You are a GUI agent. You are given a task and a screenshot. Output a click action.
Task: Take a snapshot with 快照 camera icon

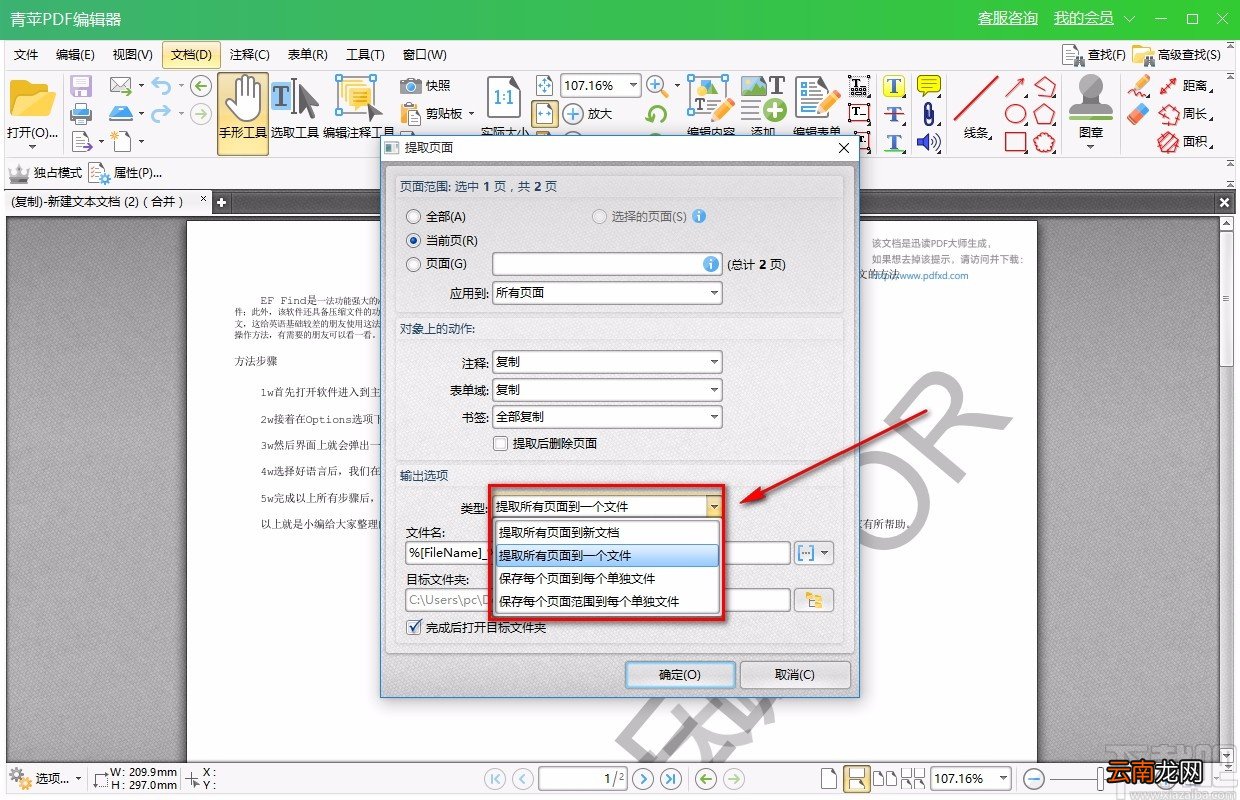tap(426, 86)
